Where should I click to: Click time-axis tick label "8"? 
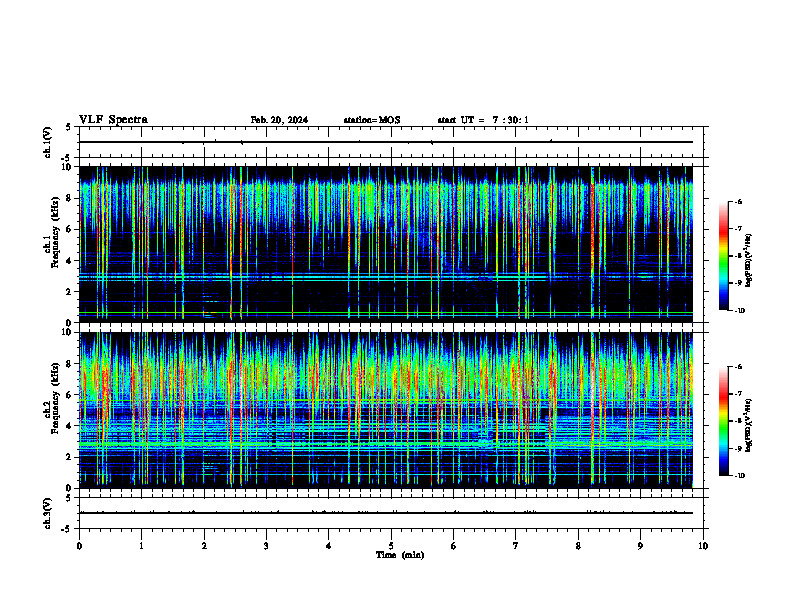[578, 546]
